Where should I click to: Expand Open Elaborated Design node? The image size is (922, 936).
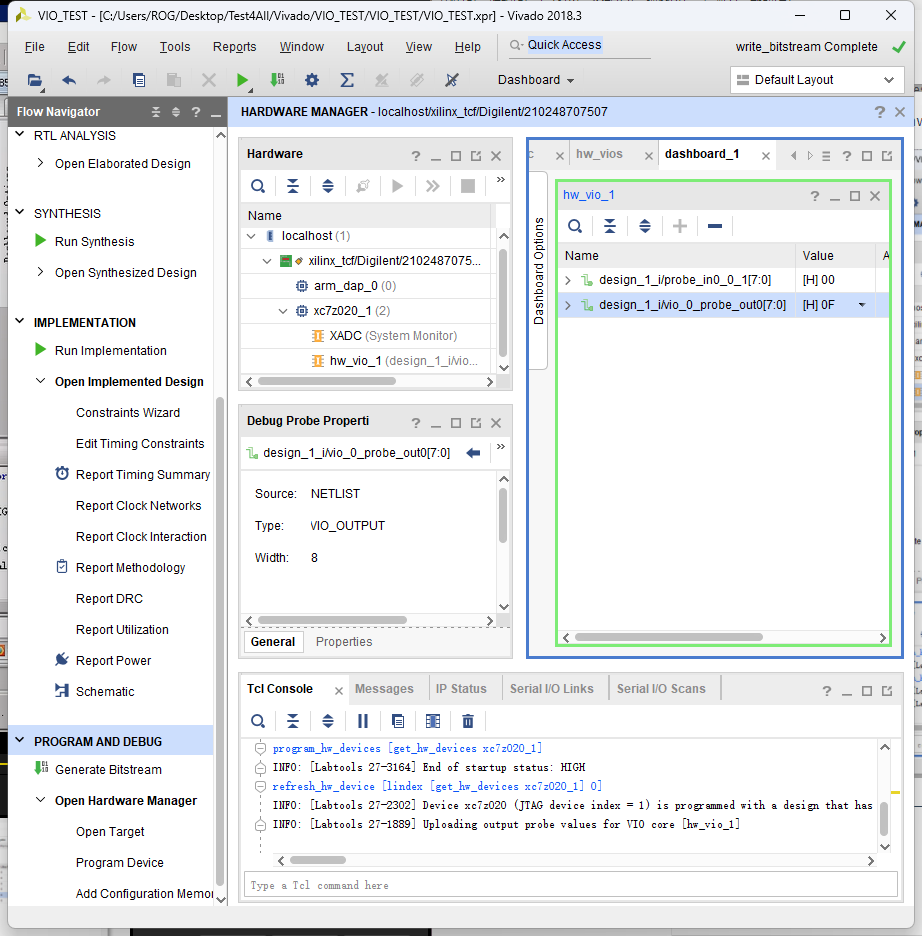[40, 163]
